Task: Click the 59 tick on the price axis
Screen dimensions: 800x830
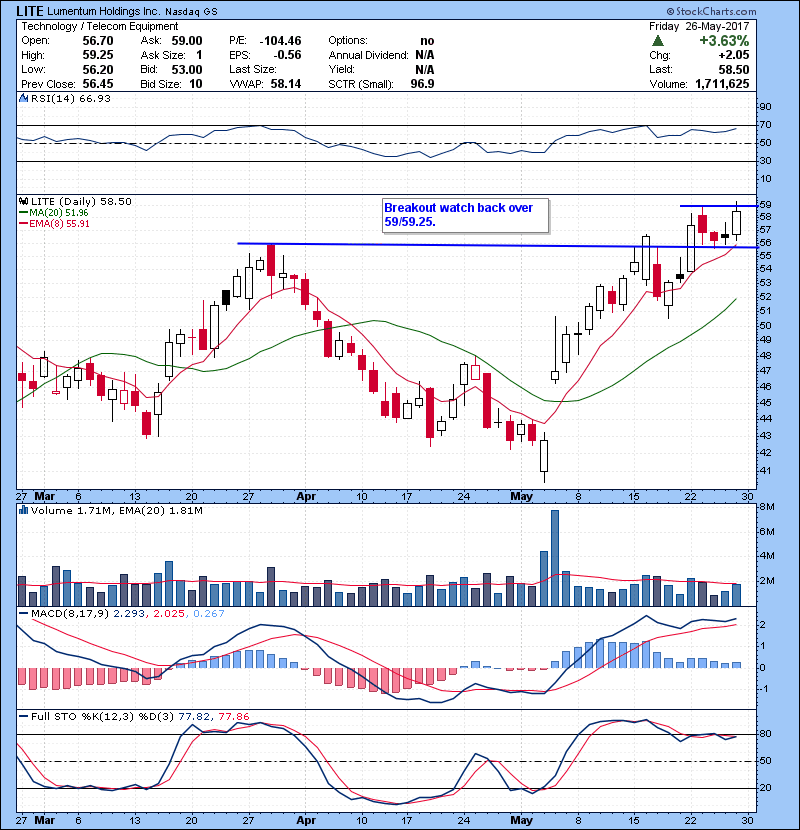Action: click(x=766, y=205)
